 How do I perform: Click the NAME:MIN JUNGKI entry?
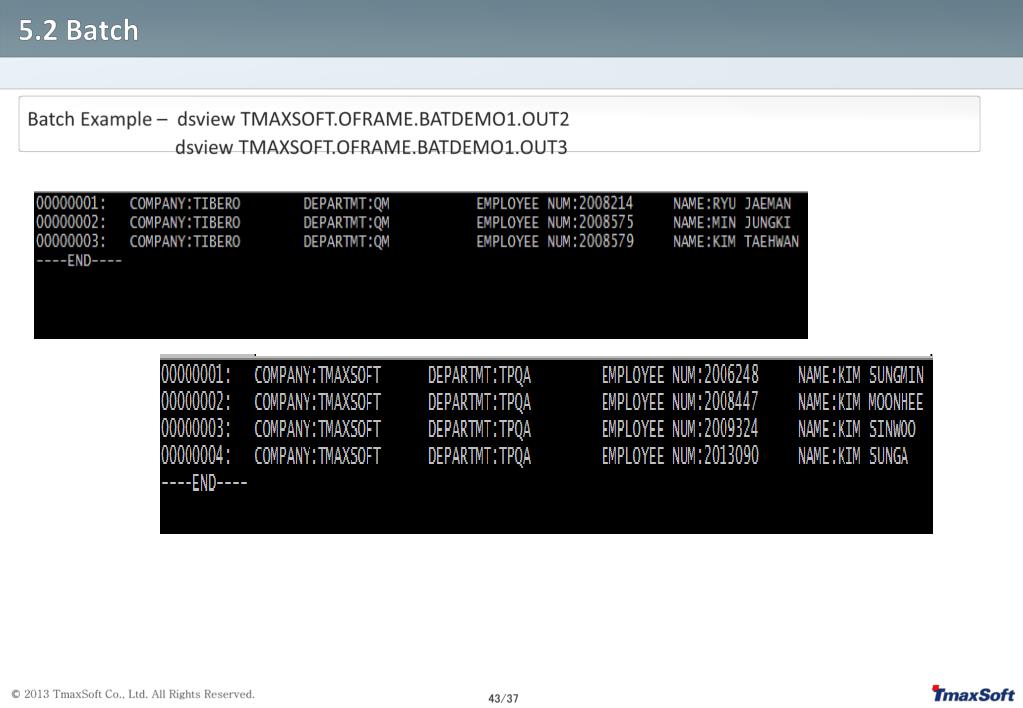731,223
